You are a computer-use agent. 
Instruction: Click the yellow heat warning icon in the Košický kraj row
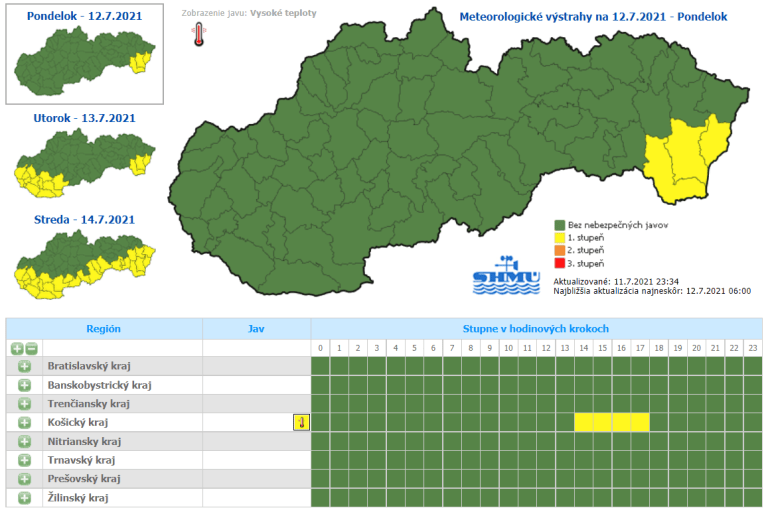coord(301,422)
